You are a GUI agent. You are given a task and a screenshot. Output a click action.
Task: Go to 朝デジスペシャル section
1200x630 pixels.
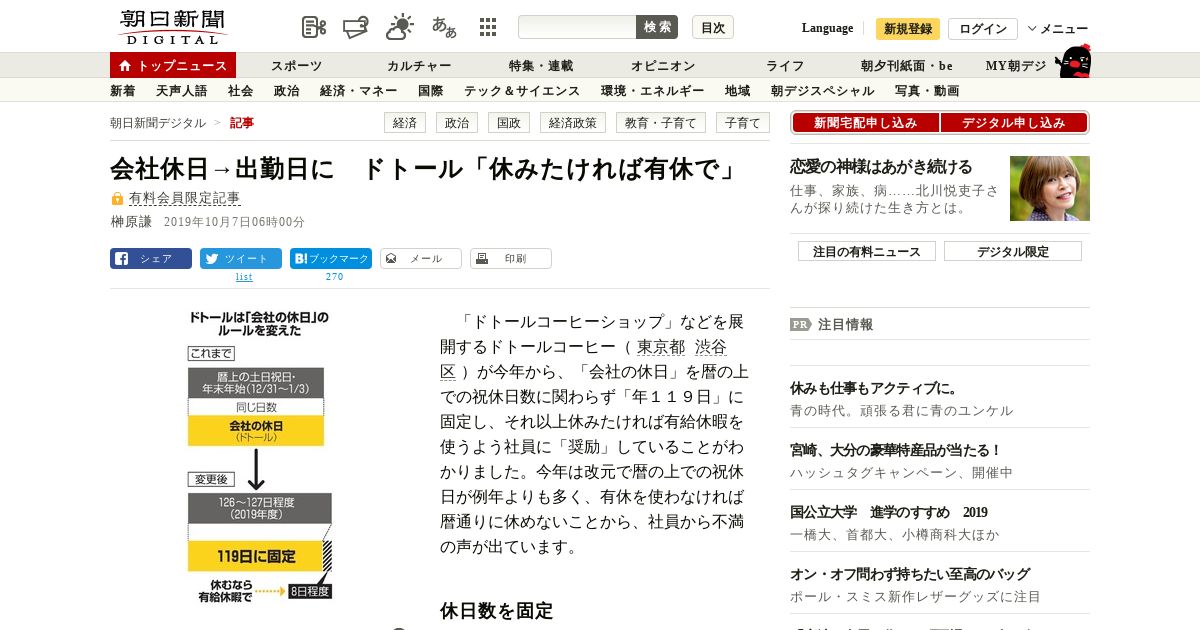click(822, 91)
